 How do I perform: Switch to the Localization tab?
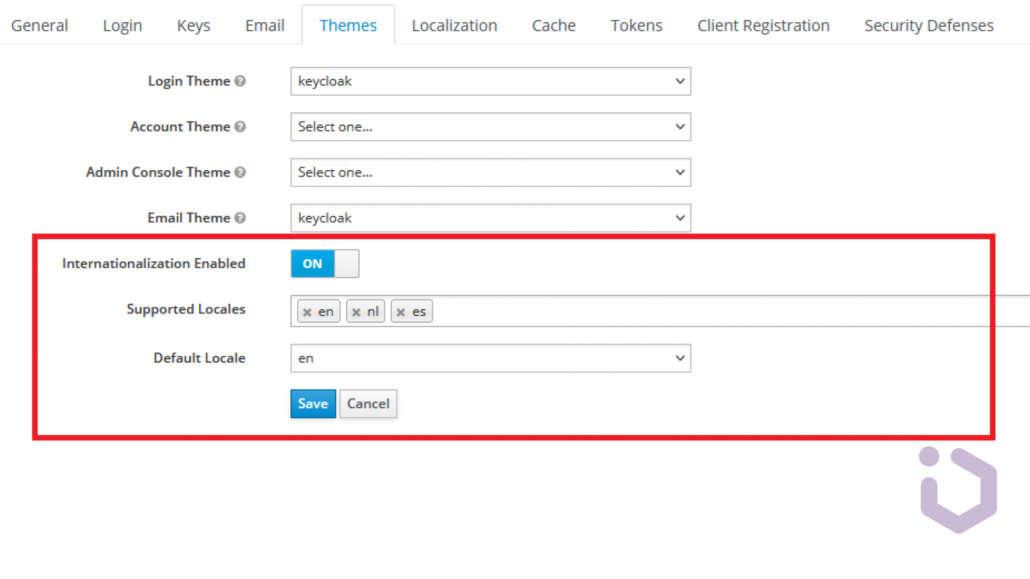(x=454, y=25)
